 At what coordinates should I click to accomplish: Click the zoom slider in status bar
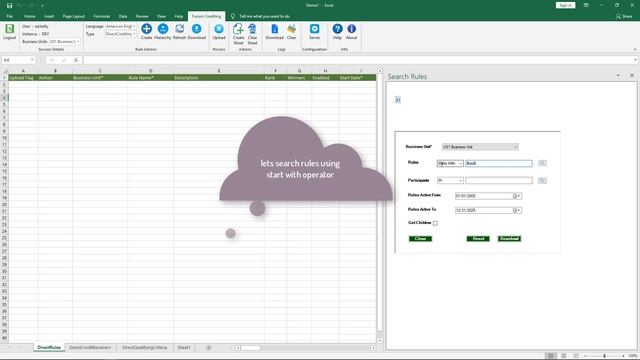click(604, 356)
